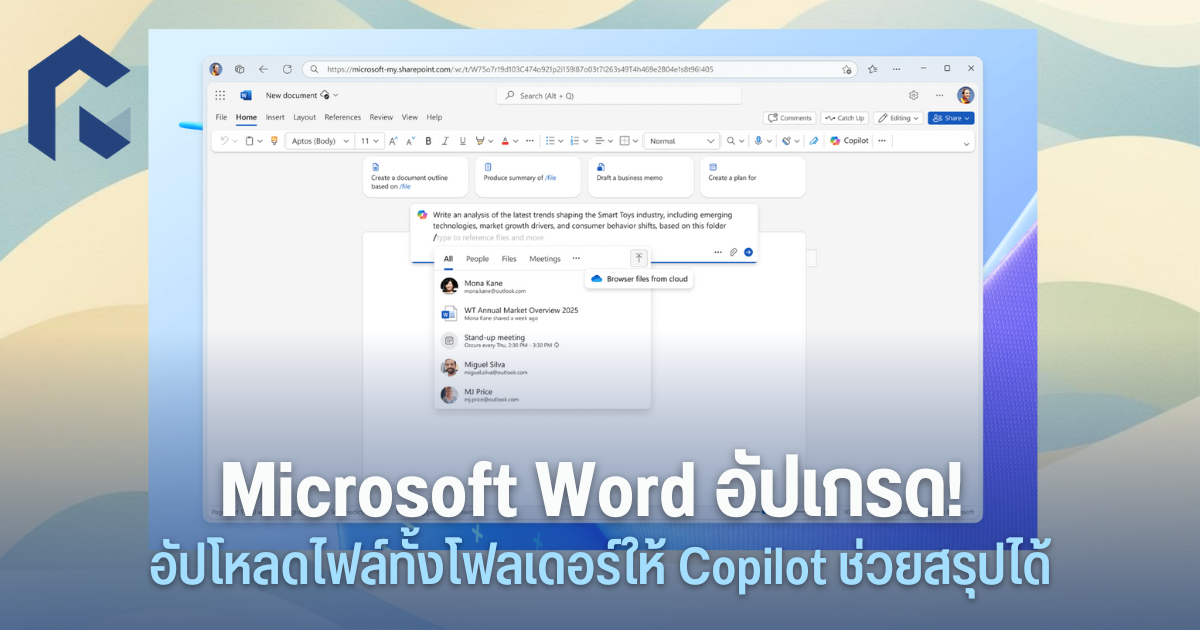Click the paperclip attach icon in Copilot prompt
The width and height of the screenshot is (1200, 630).
(733, 252)
